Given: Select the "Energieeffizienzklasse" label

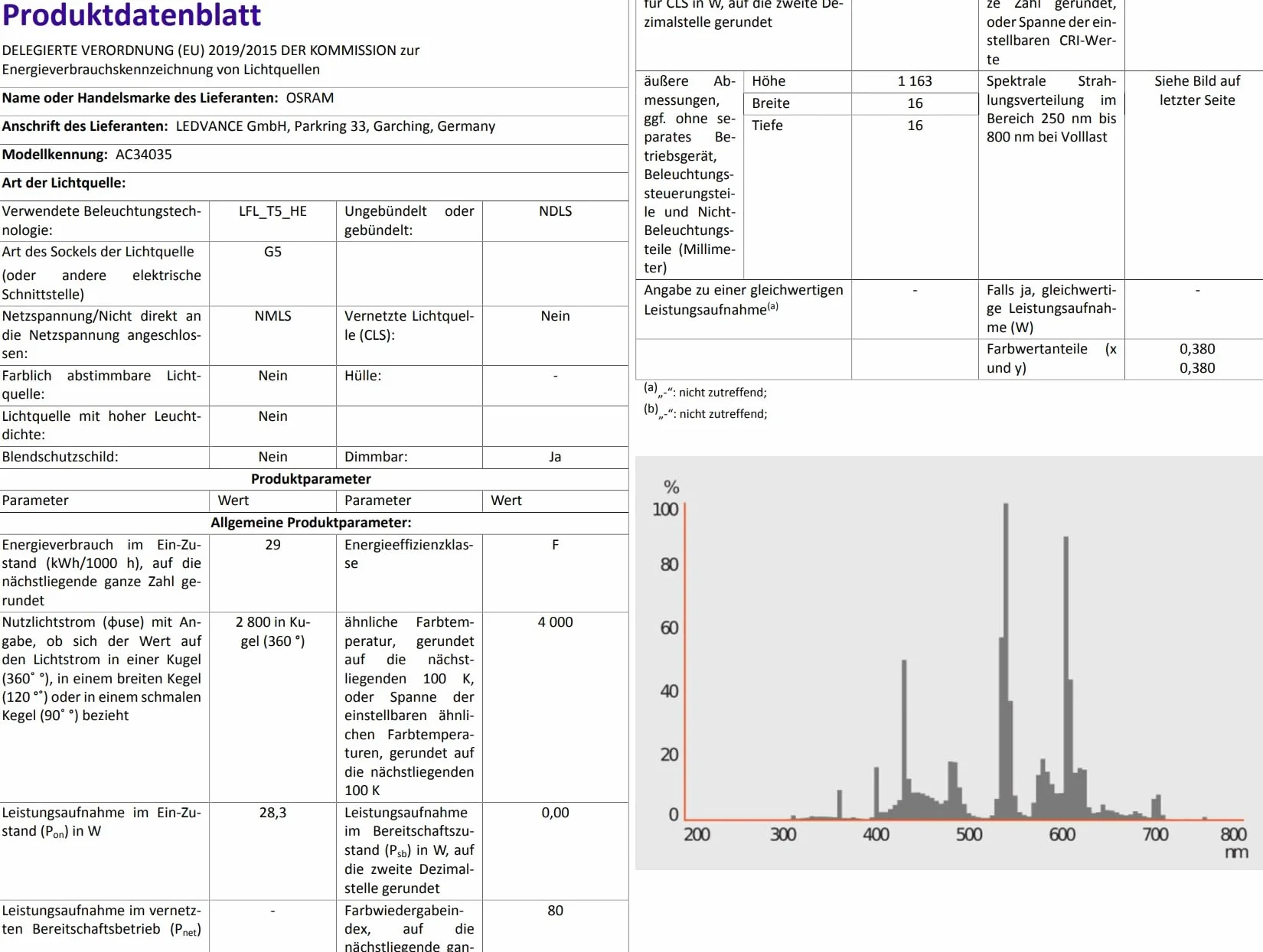Looking at the screenshot, I should [409, 554].
